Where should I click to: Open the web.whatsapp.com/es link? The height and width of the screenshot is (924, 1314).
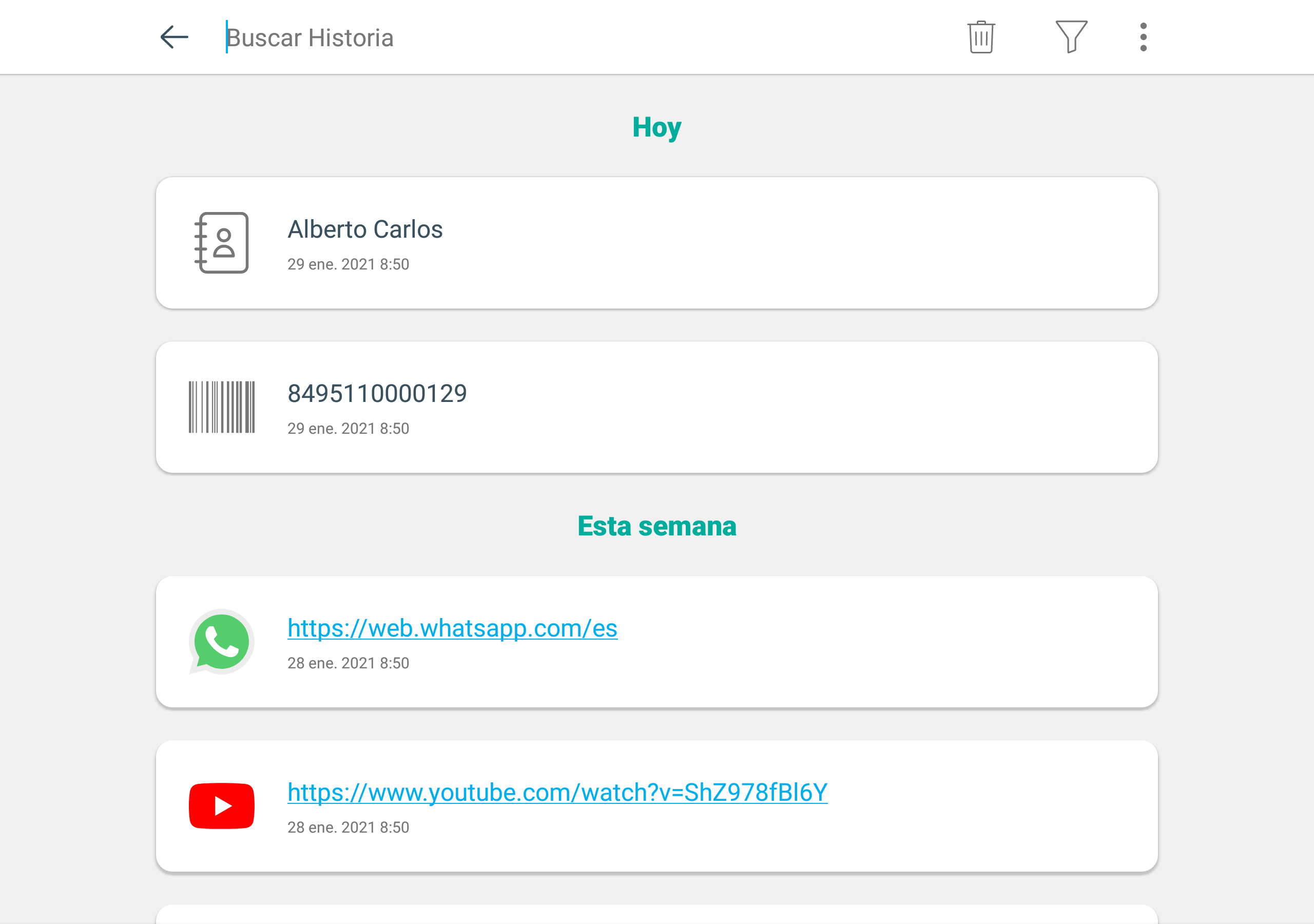(452, 628)
